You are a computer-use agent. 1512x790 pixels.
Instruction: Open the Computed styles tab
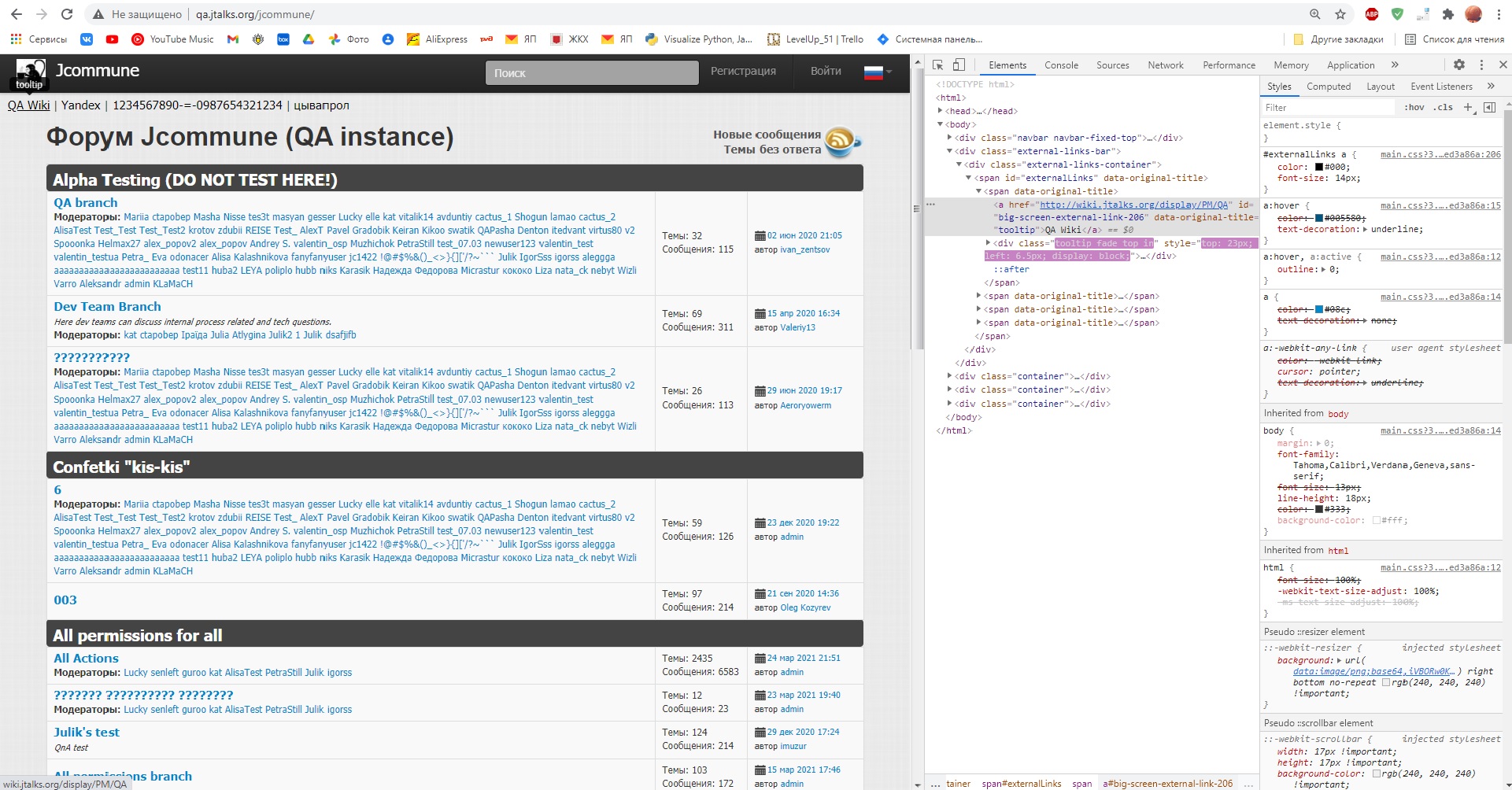(1329, 87)
